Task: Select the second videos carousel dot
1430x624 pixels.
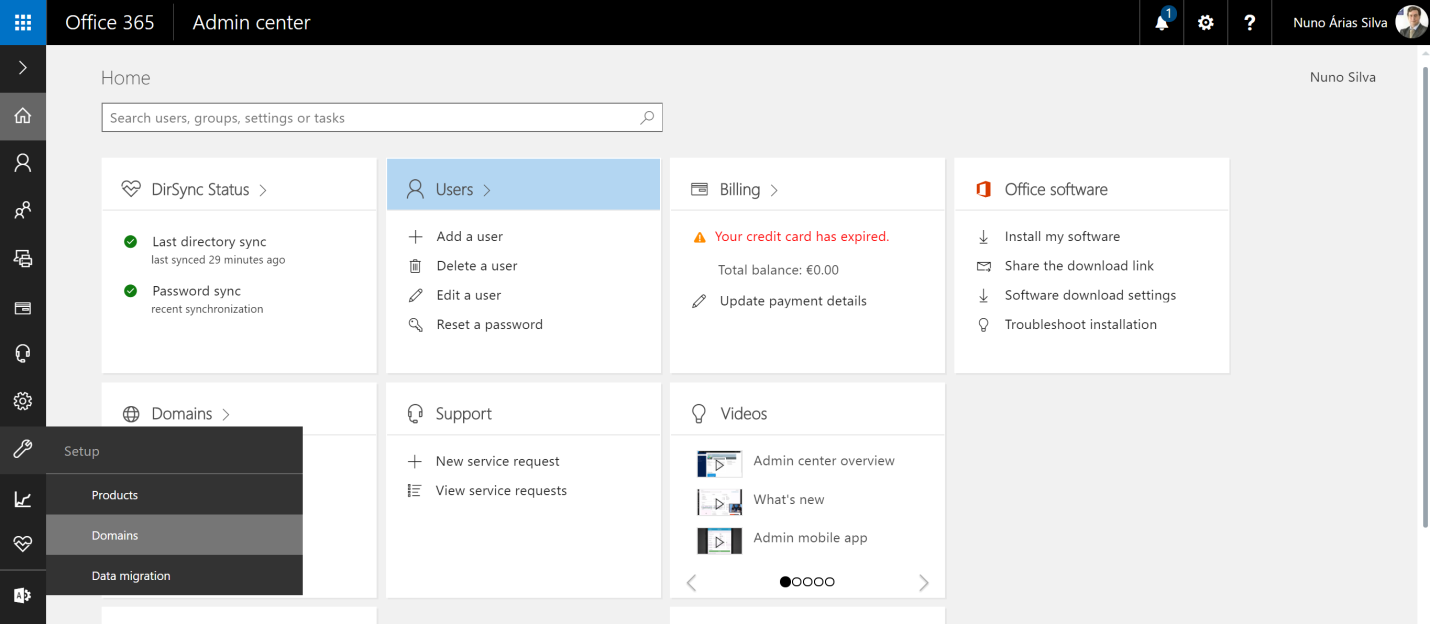Action: [796, 582]
